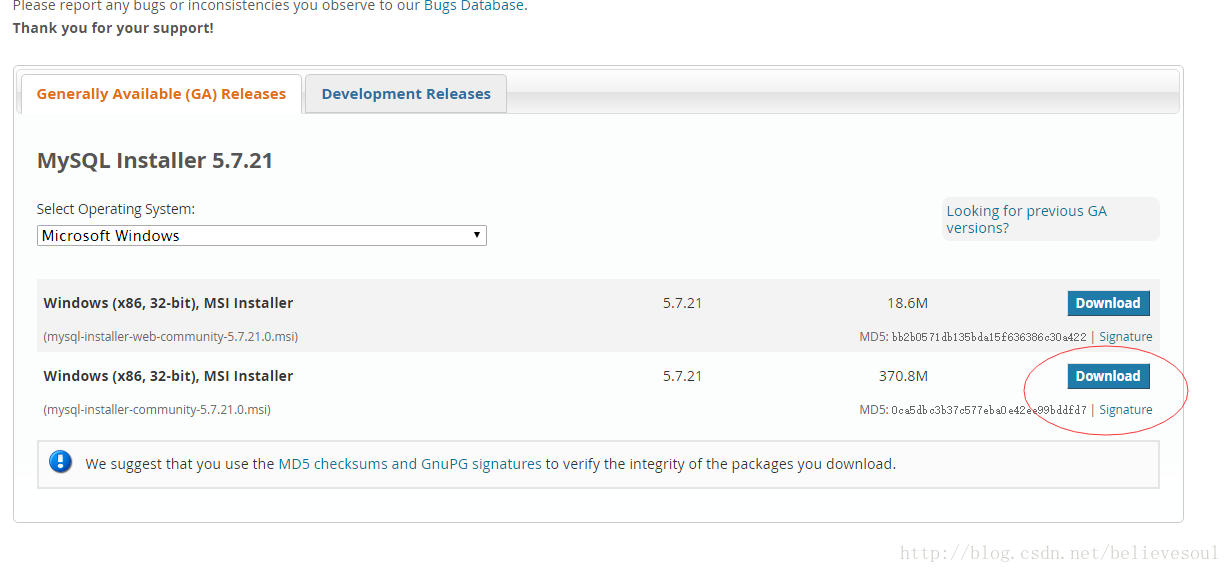The image size is (1231, 573).
Task: Select MD5 hash of the web-community installer
Action: coord(989,337)
